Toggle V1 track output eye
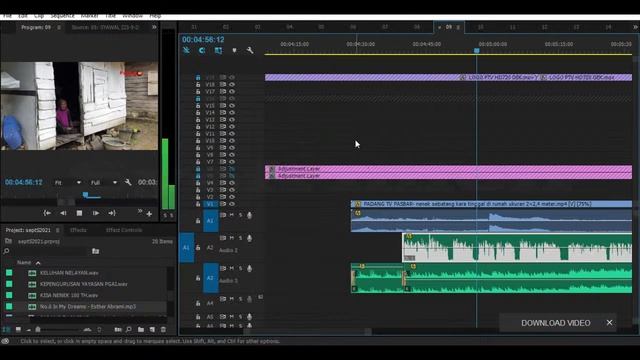Screen dimensions: 640x360 (232, 204)
